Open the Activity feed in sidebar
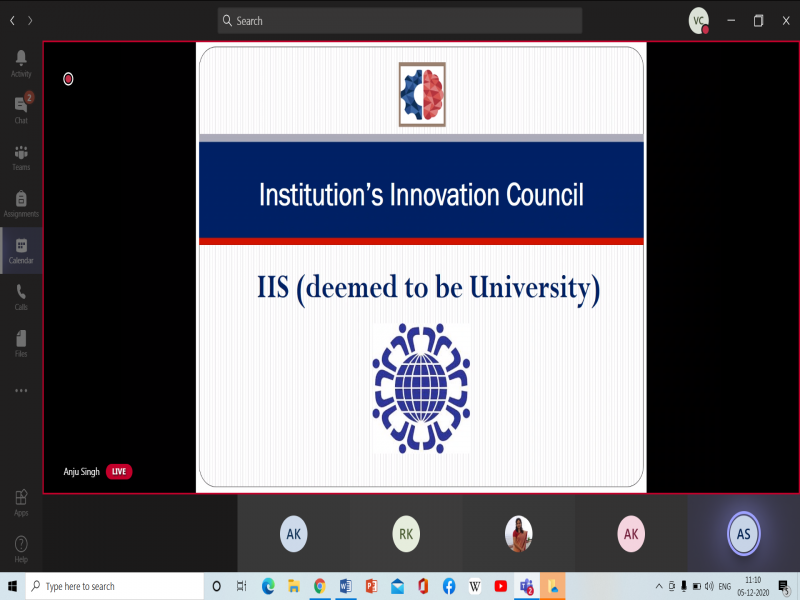Viewport: 800px width, 600px height. click(x=21, y=62)
